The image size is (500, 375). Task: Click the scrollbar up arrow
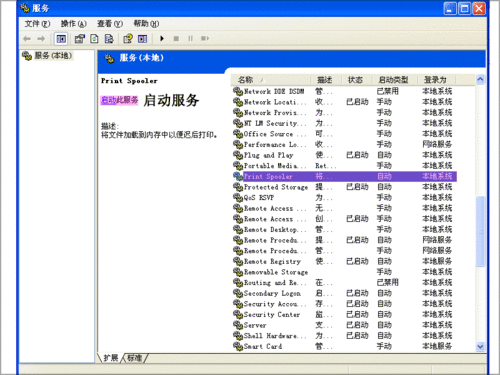480,79
